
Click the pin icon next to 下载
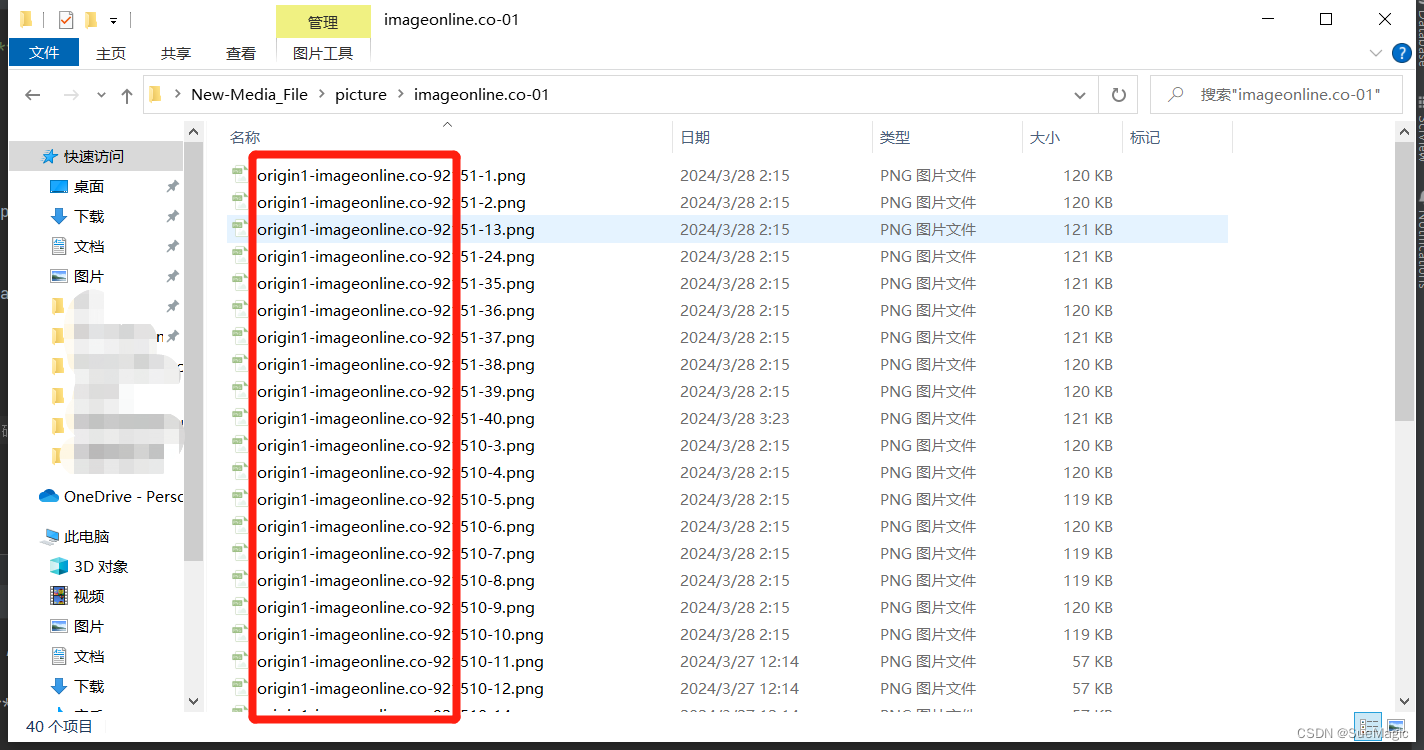click(x=172, y=217)
